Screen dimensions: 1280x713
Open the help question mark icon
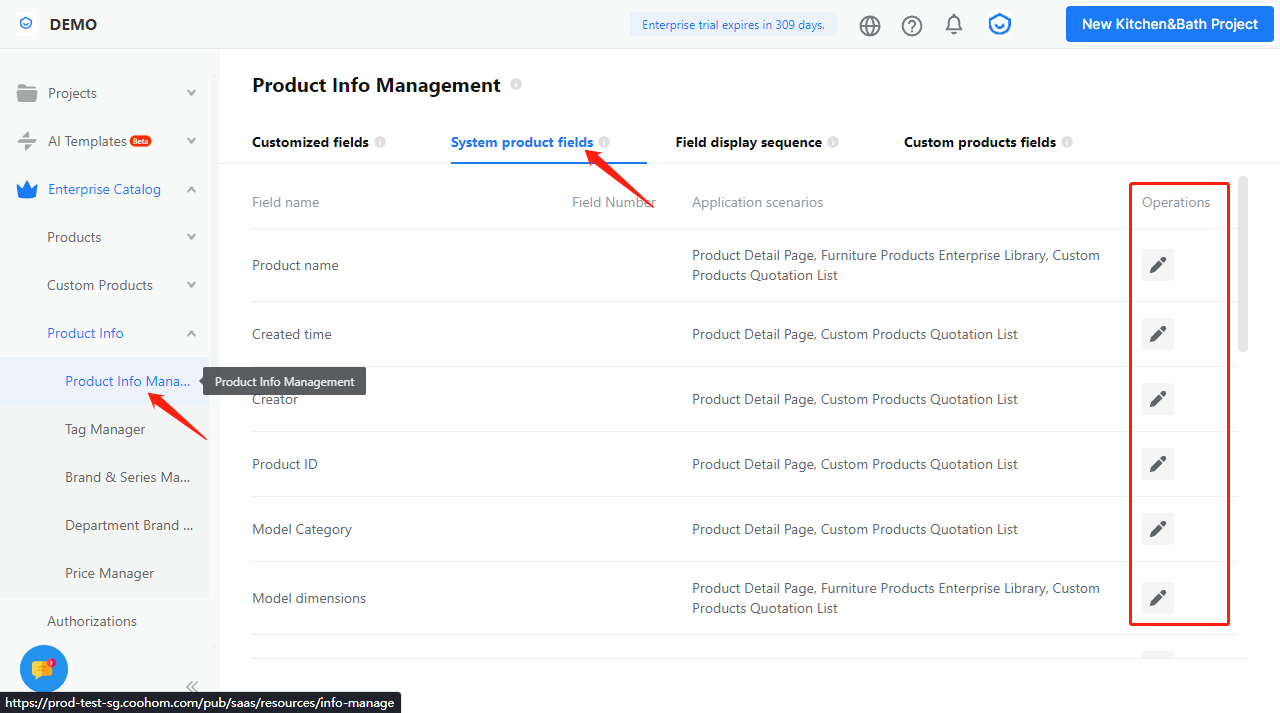[912, 25]
